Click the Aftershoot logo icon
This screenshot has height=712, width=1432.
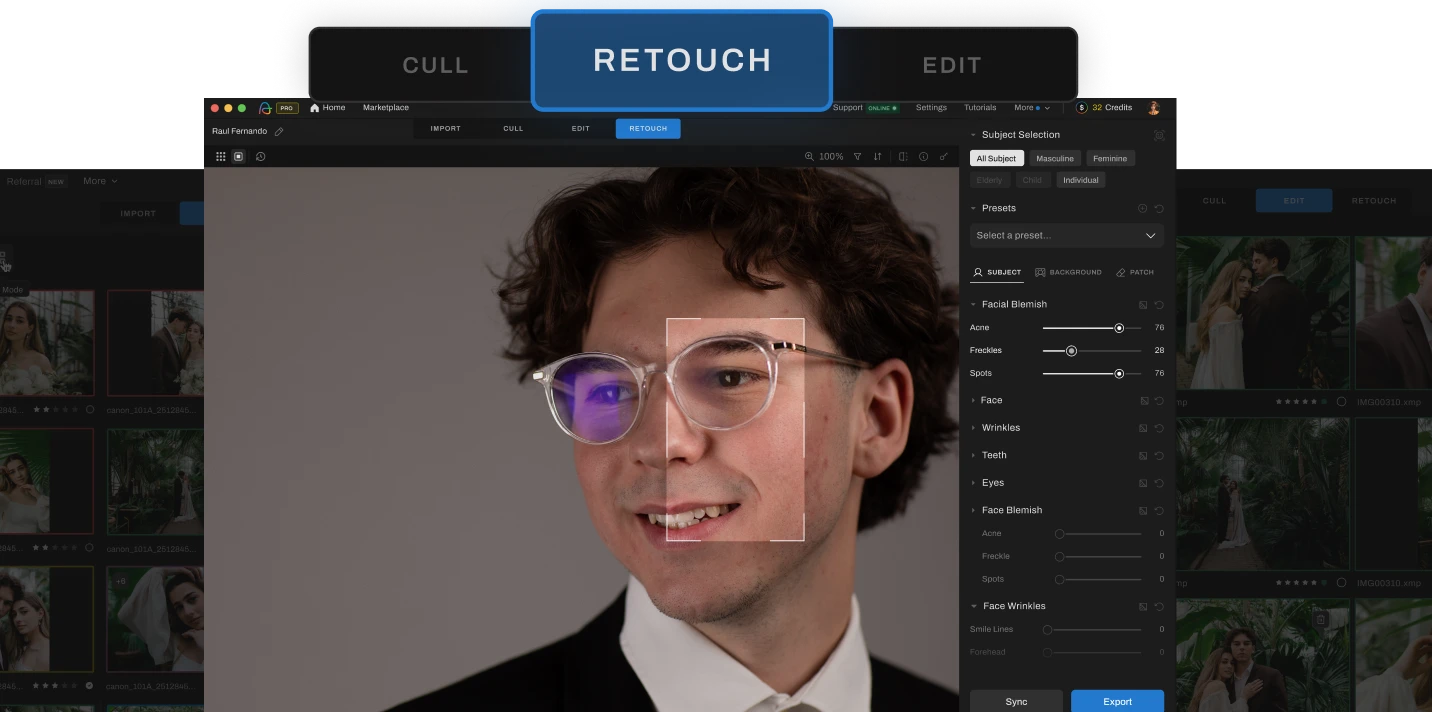click(x=265, y=108)
